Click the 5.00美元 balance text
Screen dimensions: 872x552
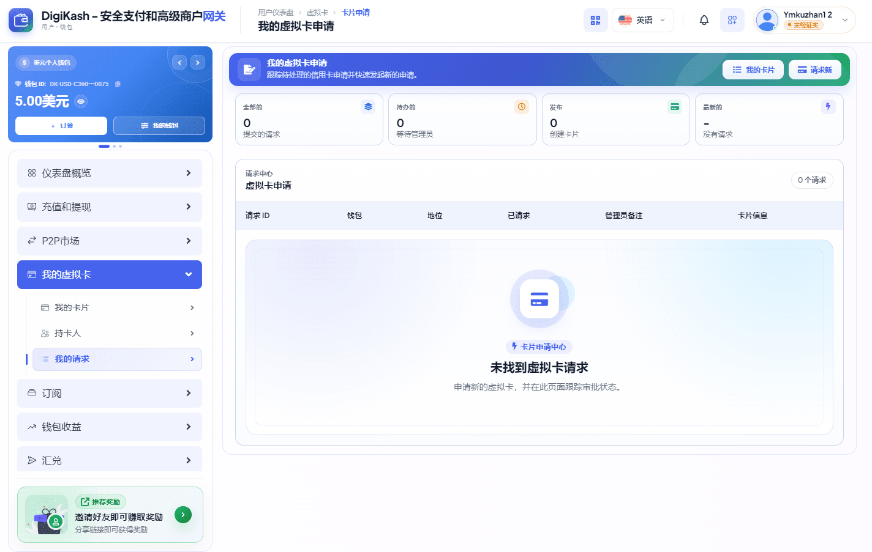pyautogui.click(x=42, y=101)
